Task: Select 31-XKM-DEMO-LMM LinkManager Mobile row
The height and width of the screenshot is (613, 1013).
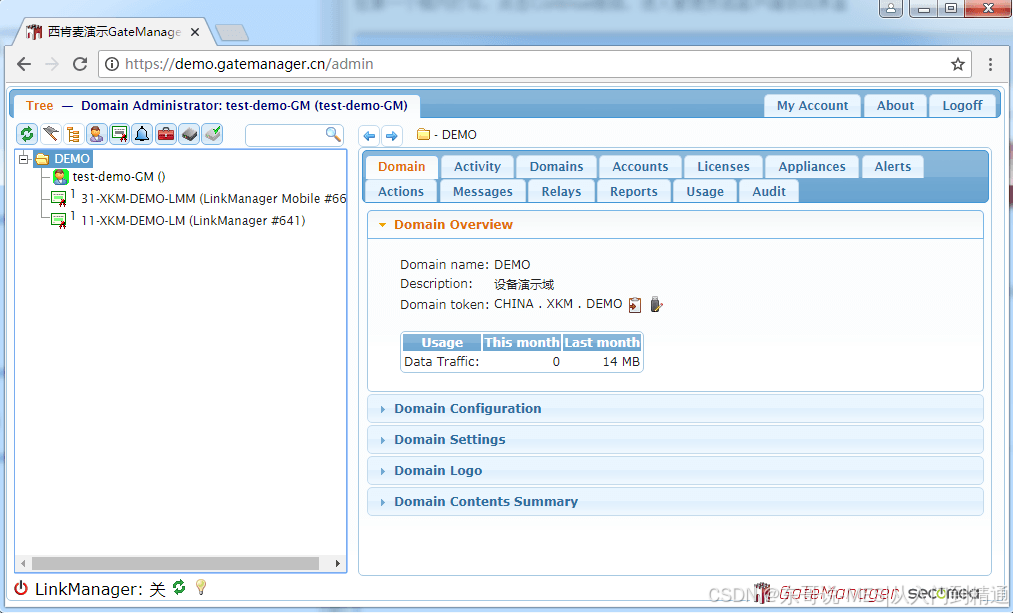Action: click(213, 198)
